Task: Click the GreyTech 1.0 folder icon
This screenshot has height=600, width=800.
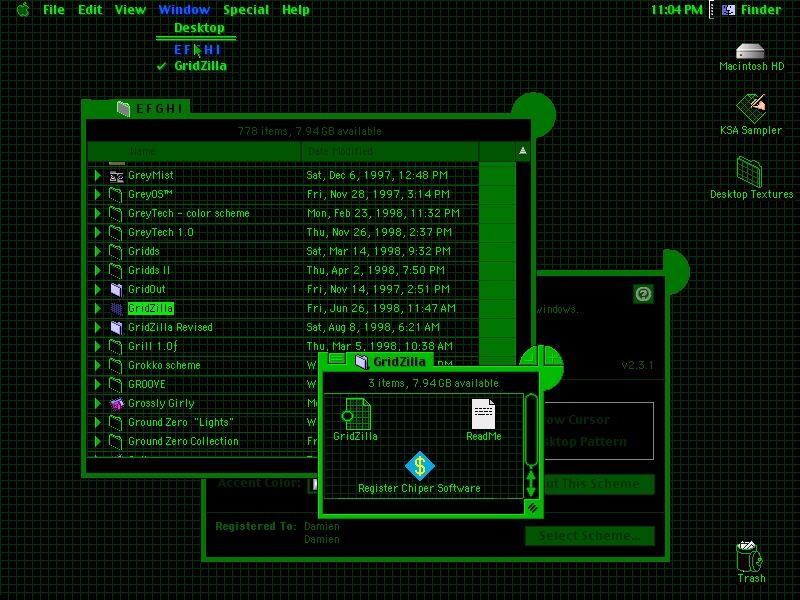Action: coord(116,233)
